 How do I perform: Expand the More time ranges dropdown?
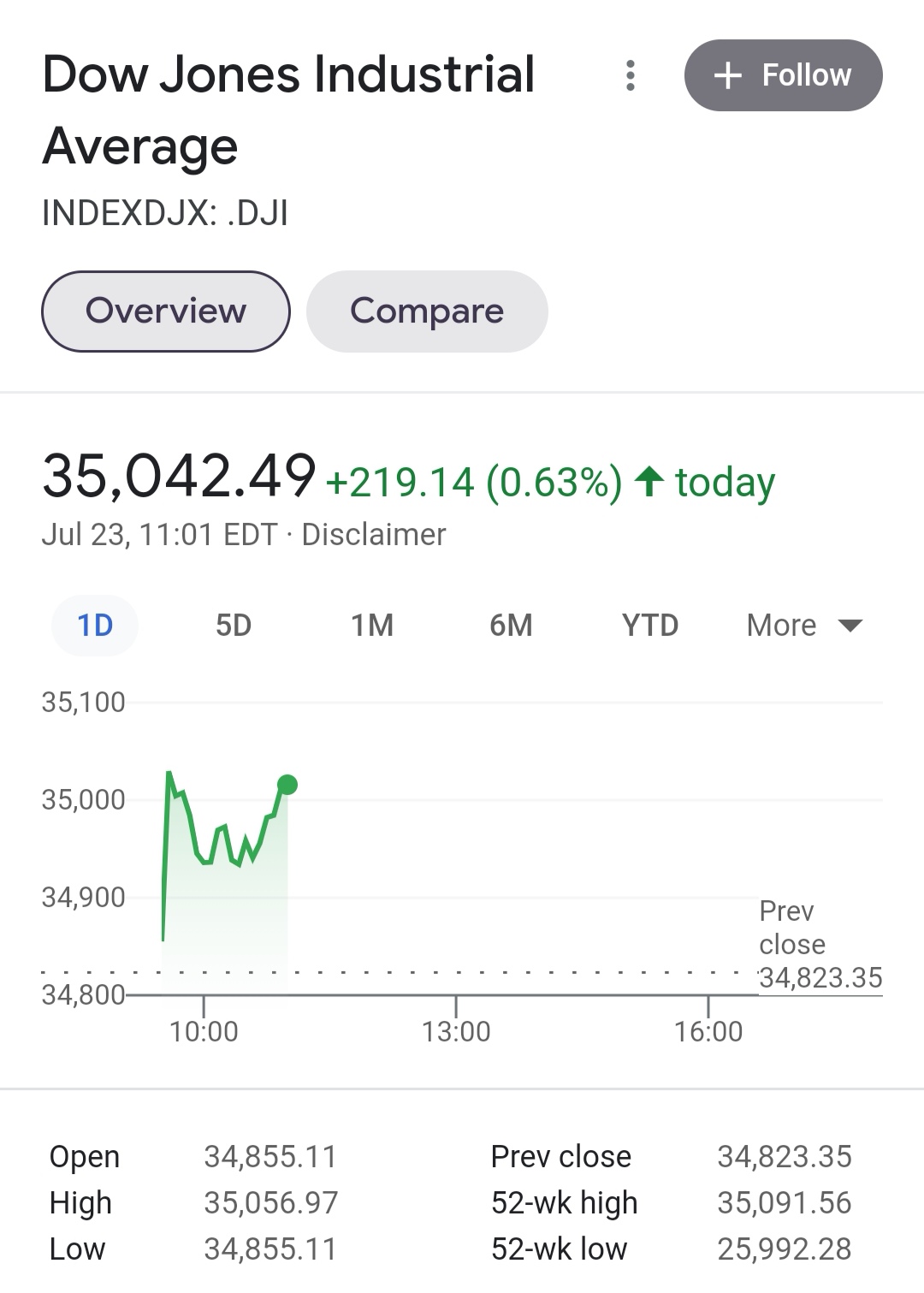pos(804,626)
